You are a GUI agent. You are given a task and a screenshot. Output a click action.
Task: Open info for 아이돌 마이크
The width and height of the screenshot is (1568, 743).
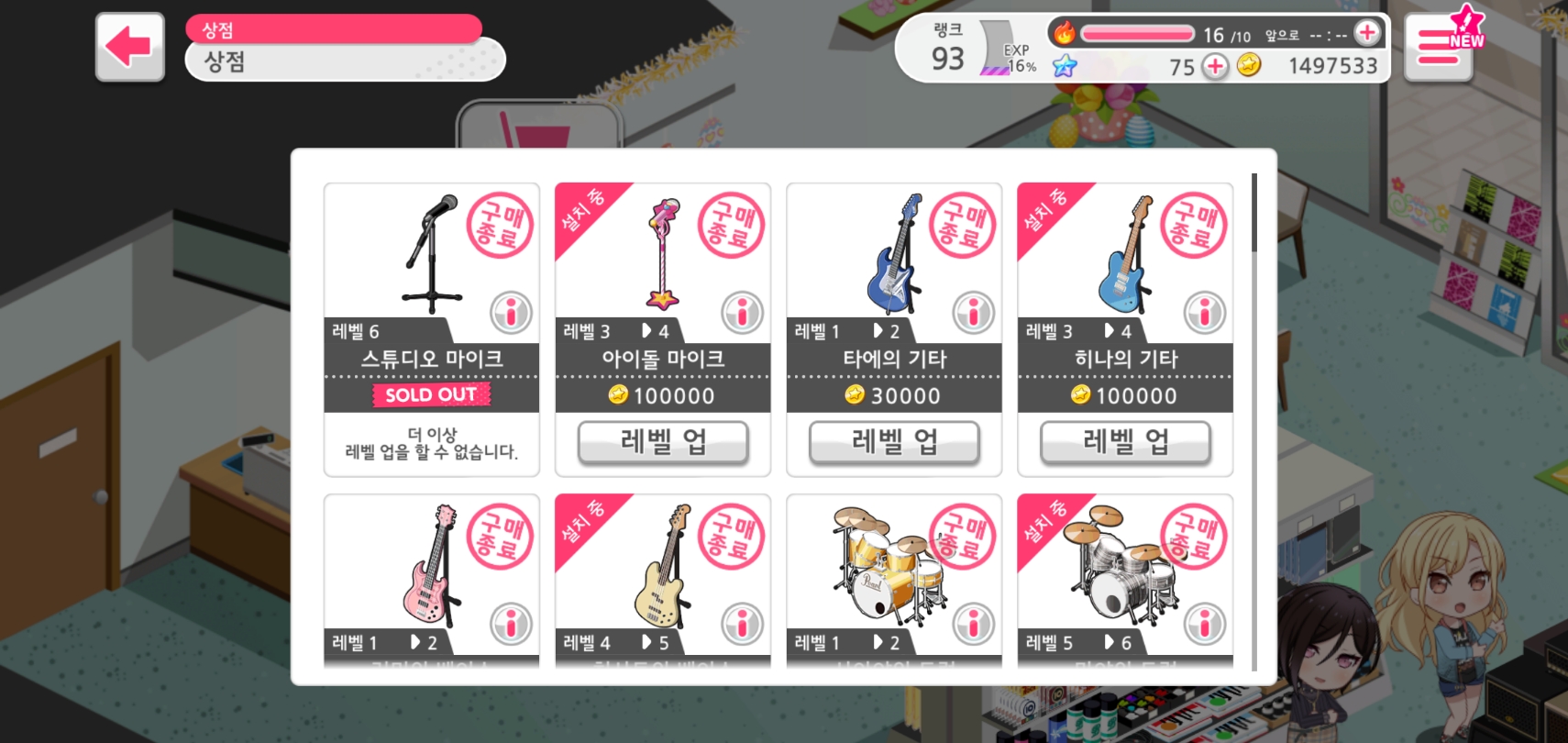tap(742, 312)
